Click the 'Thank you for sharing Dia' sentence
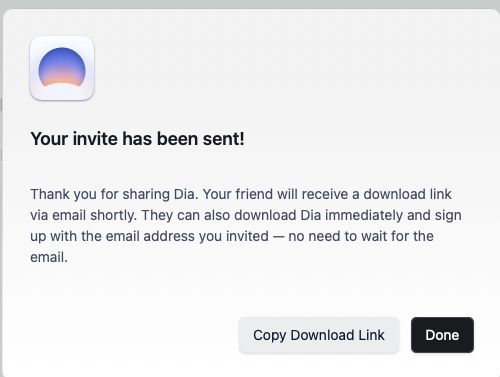Image resolution: width=500 pixels, height=377 pixels. [114, 194]
